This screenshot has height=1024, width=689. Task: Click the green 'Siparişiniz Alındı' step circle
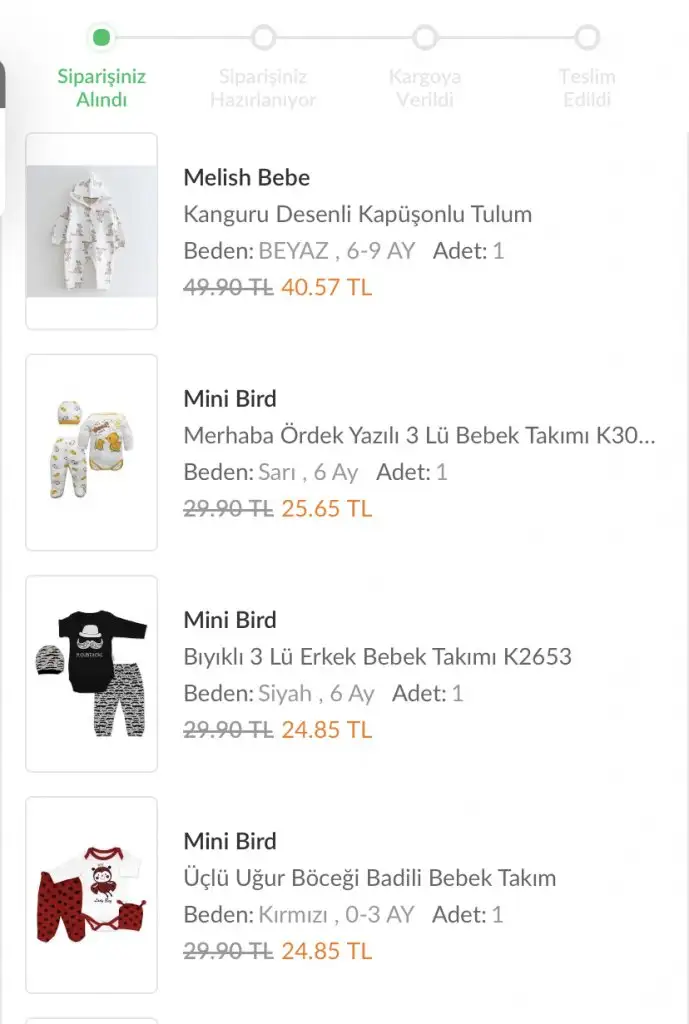[101, 38]
